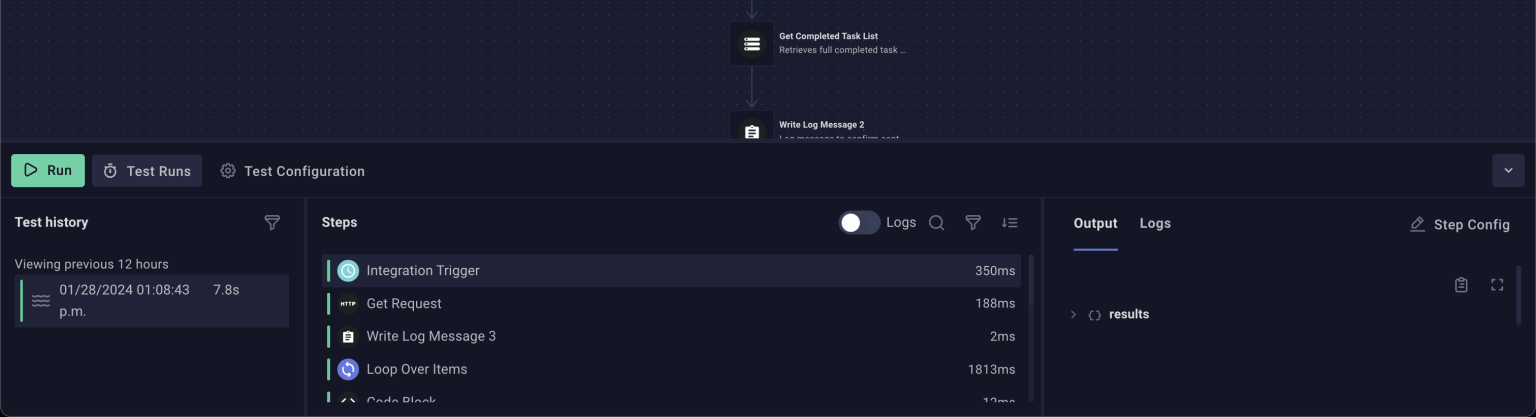Click the 7.8s run duration
1536x417 pixels.
coord(226,290)
